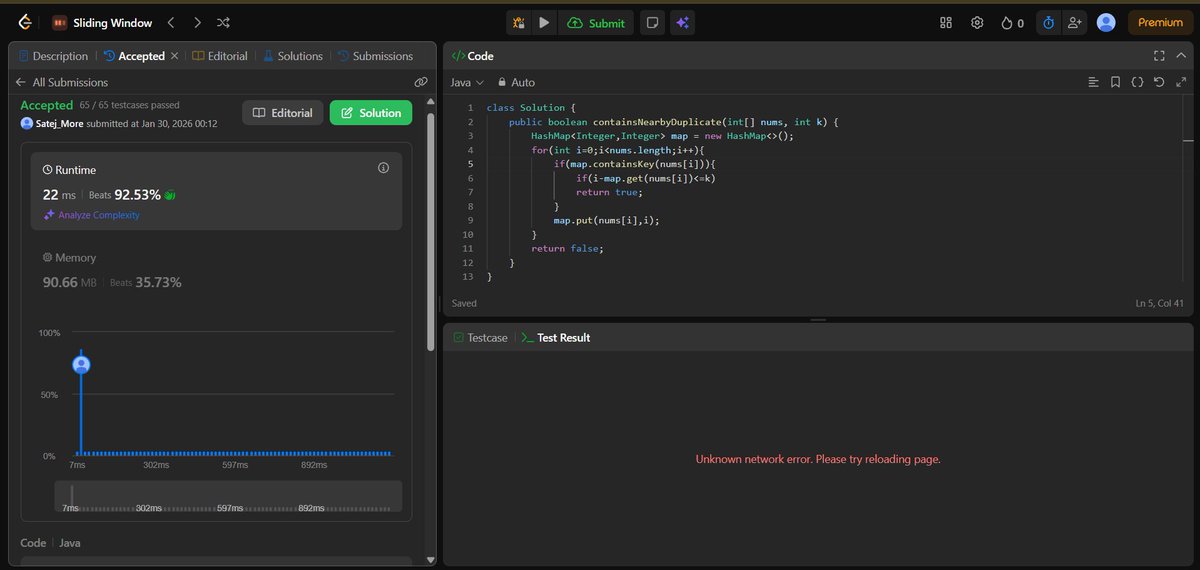Viewport: 1200px width, 570px height.
Task: Click the green Solution button
Action: click(371, 113)
